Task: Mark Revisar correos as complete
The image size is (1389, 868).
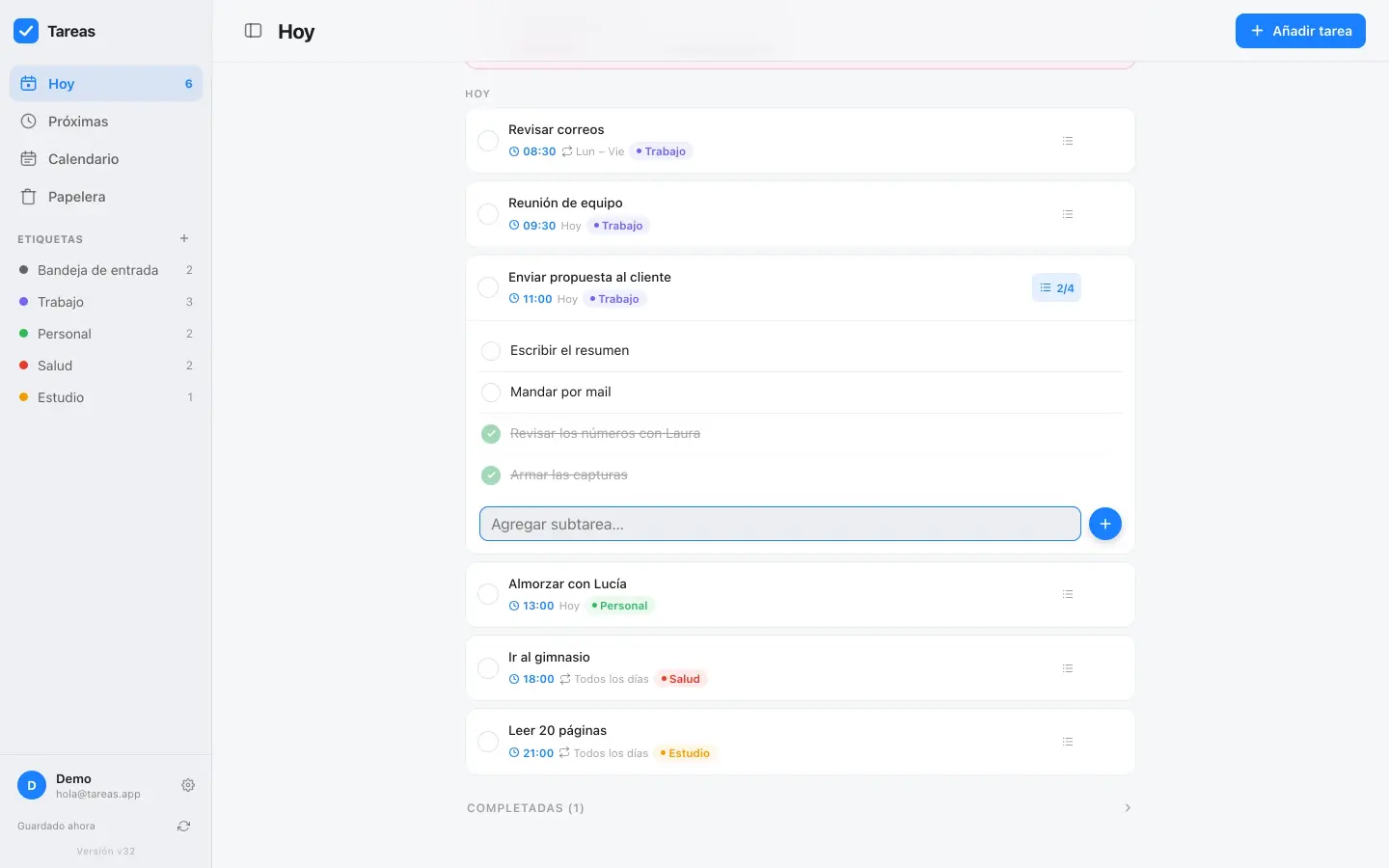Action: point(488,141)
